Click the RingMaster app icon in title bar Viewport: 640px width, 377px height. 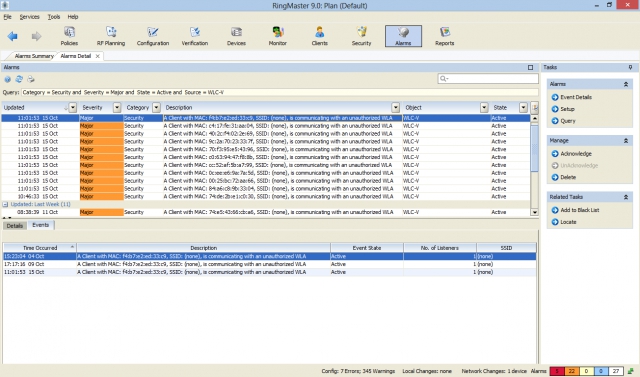point(4,5)
